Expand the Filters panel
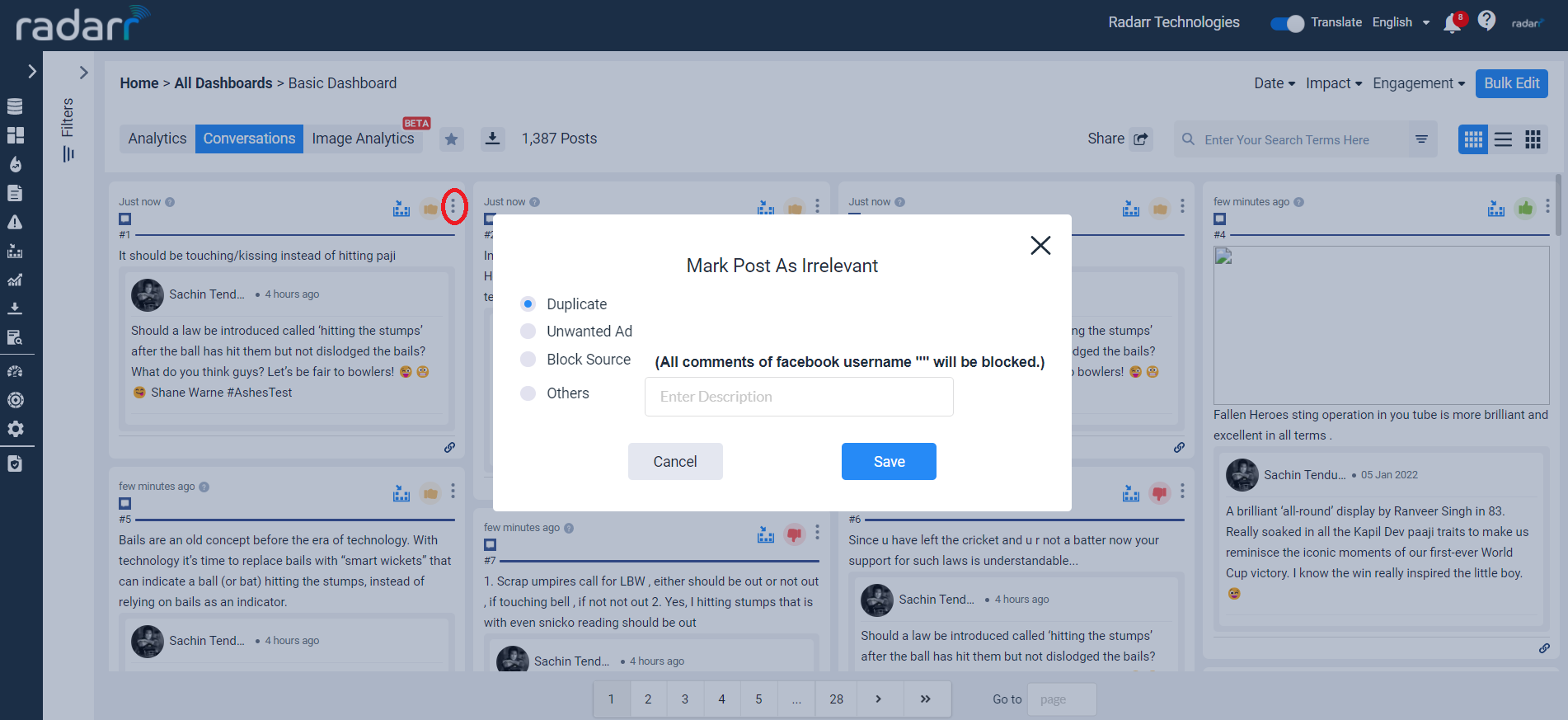This screenshot has width=1568, height=720. [83, 73]
